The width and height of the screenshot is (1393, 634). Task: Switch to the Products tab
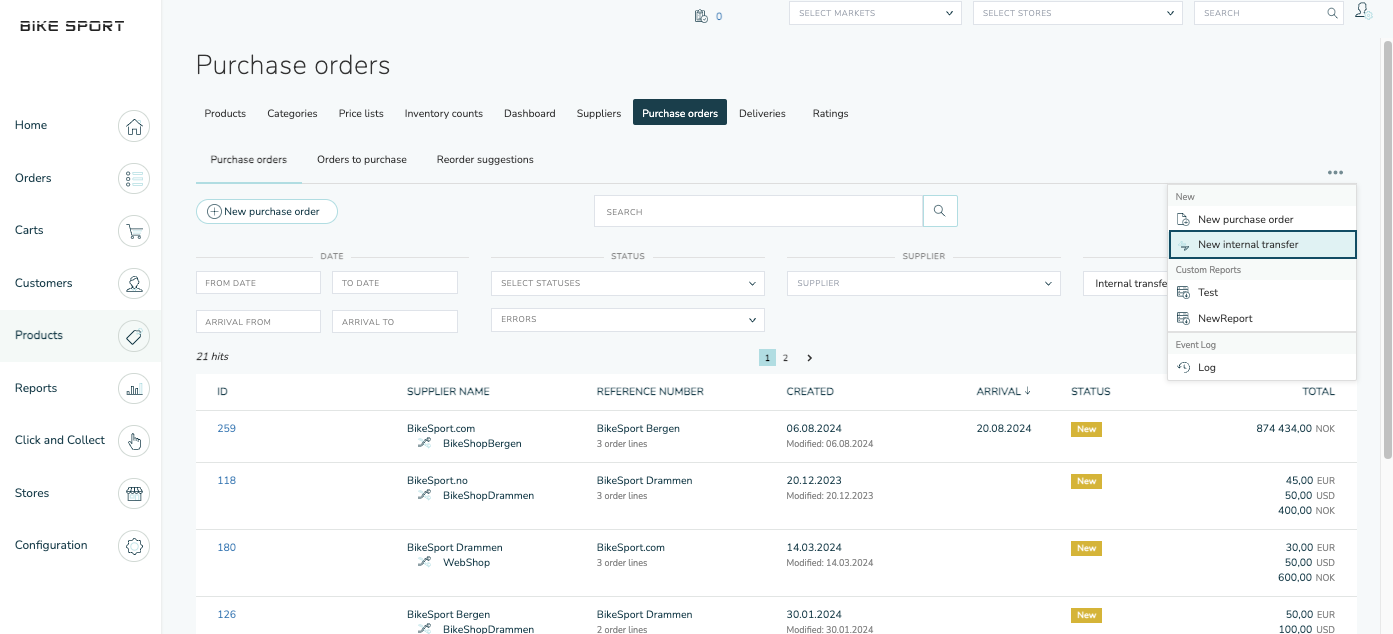tap(225, 113)
